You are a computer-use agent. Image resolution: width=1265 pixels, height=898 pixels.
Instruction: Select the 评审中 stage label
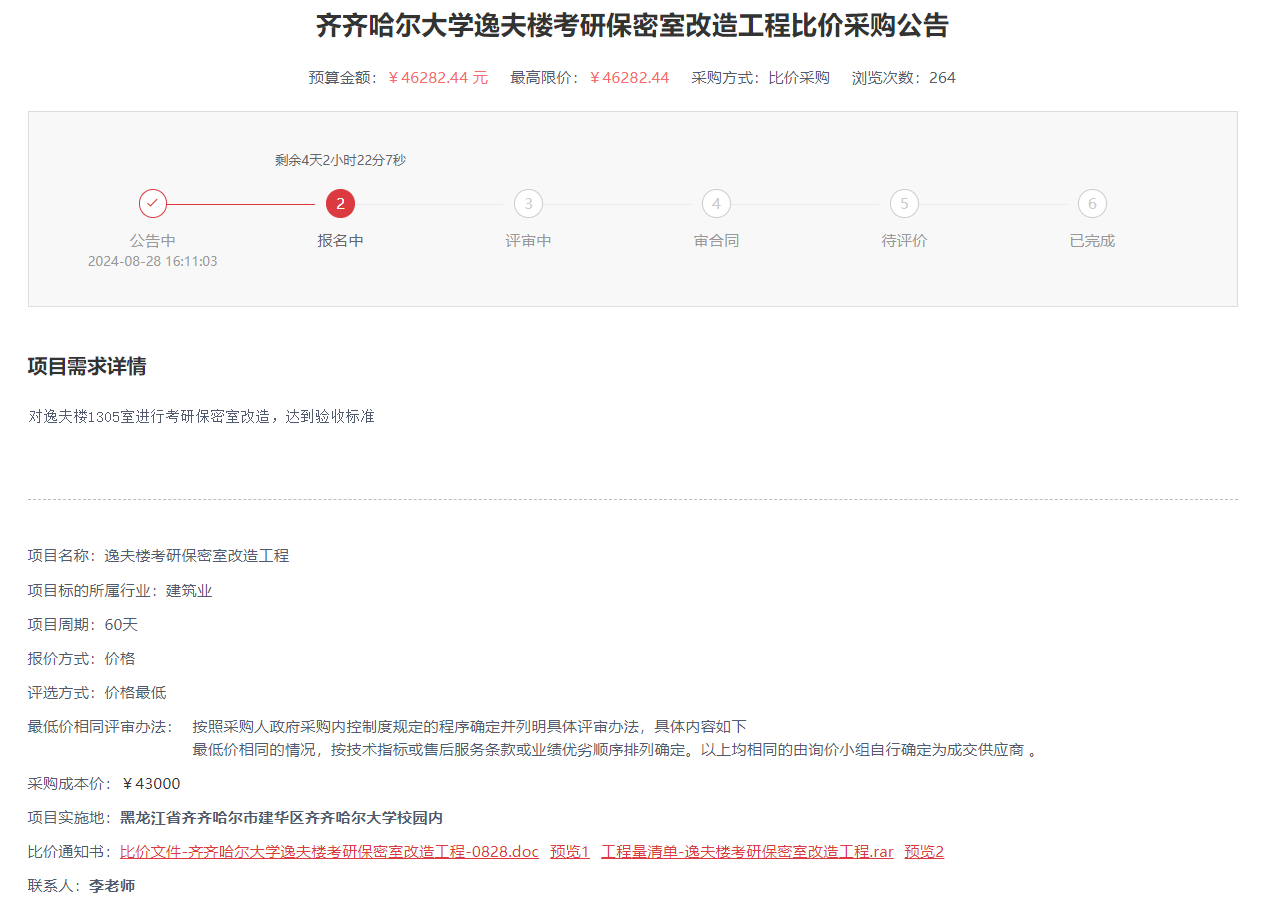[528, 241]
